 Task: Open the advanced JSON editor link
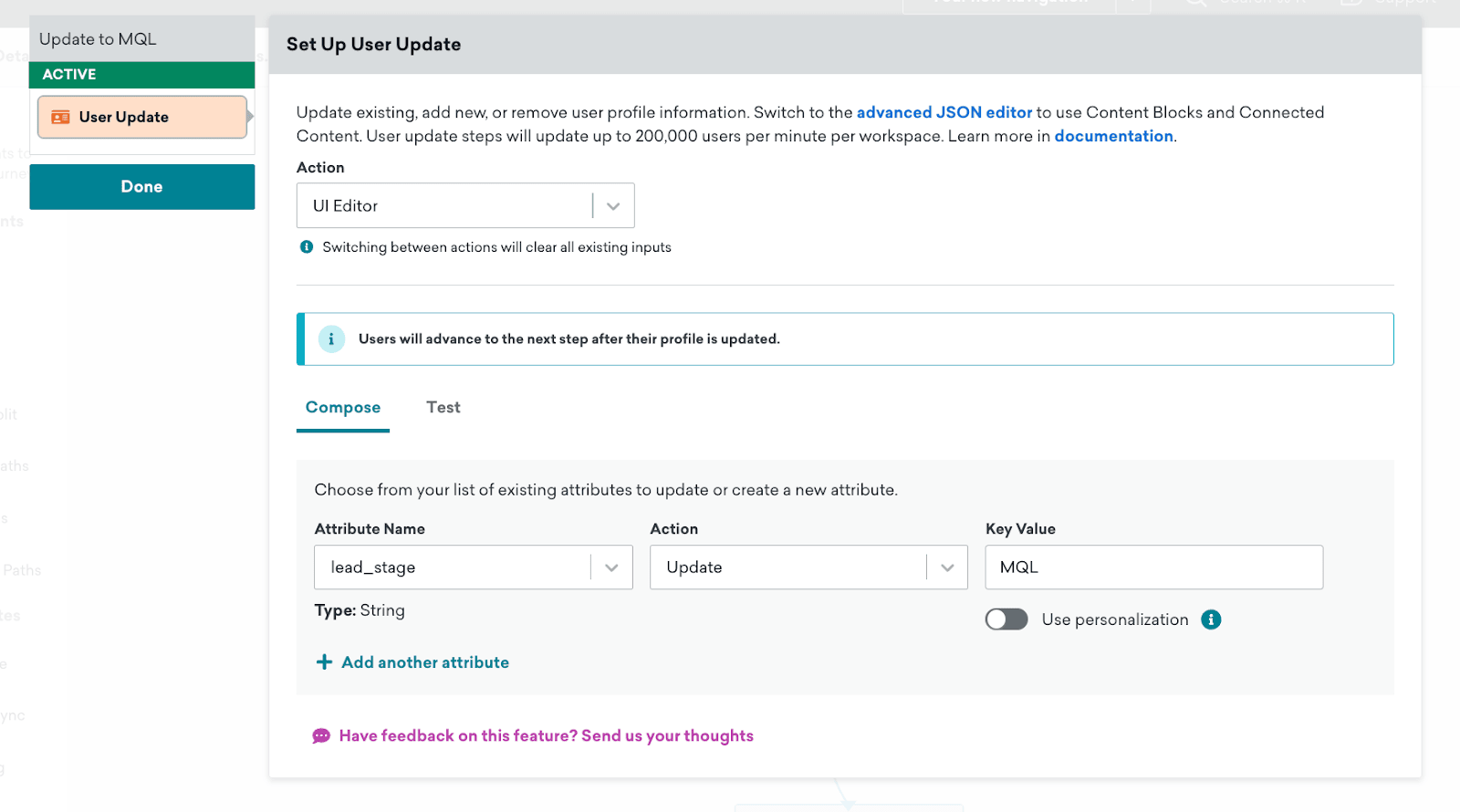pyautogui.click(x=944, y=112)
